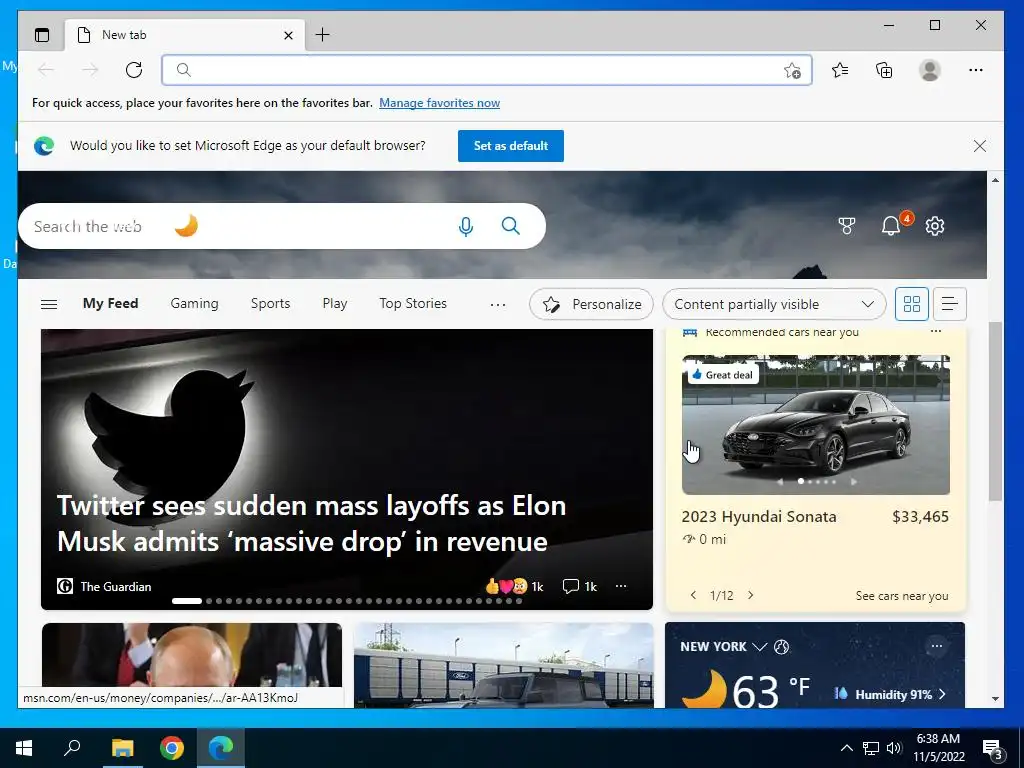Switch to list layout view
The width and height of the screenshot is (1024, 768).
[950, 304]
